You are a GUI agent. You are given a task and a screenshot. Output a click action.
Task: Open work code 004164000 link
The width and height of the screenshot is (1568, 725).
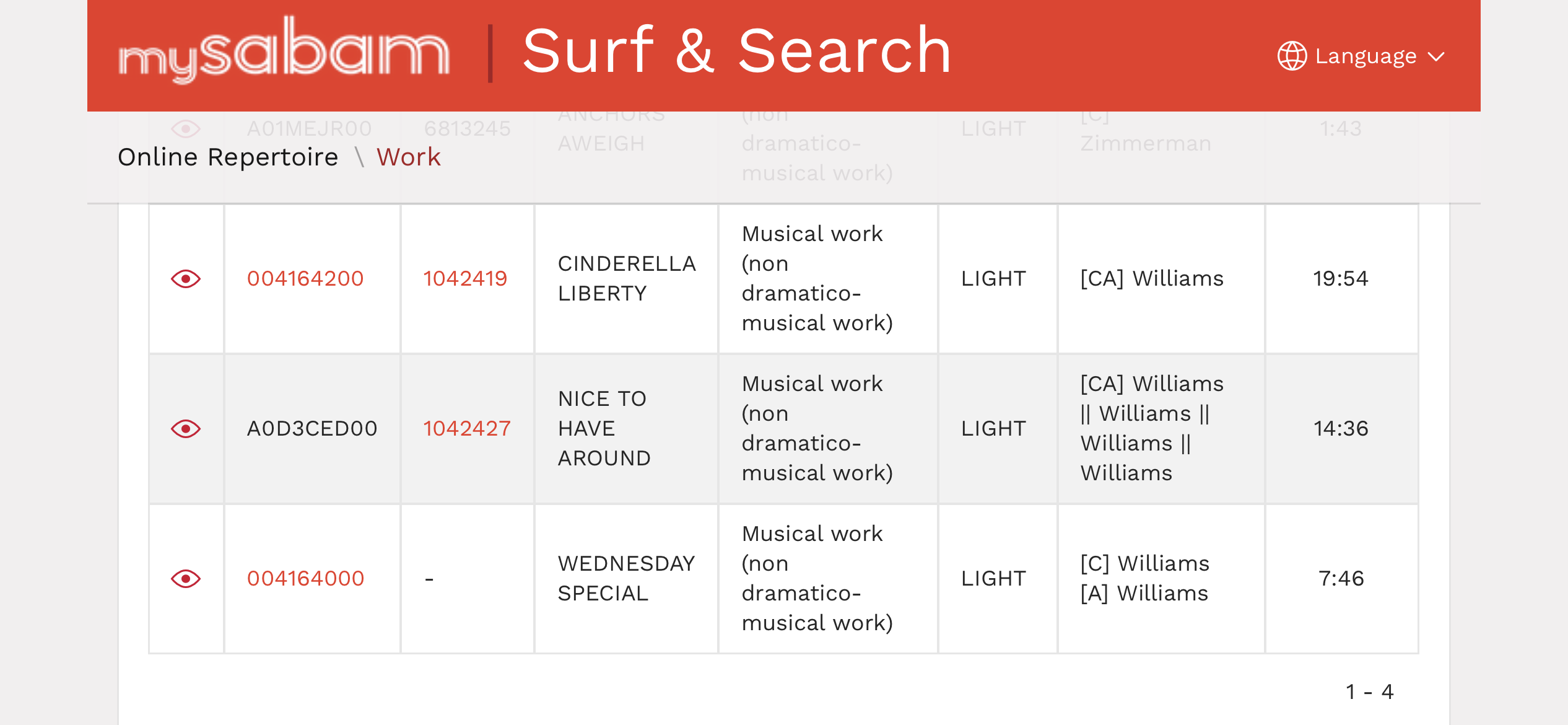(305, 579)
